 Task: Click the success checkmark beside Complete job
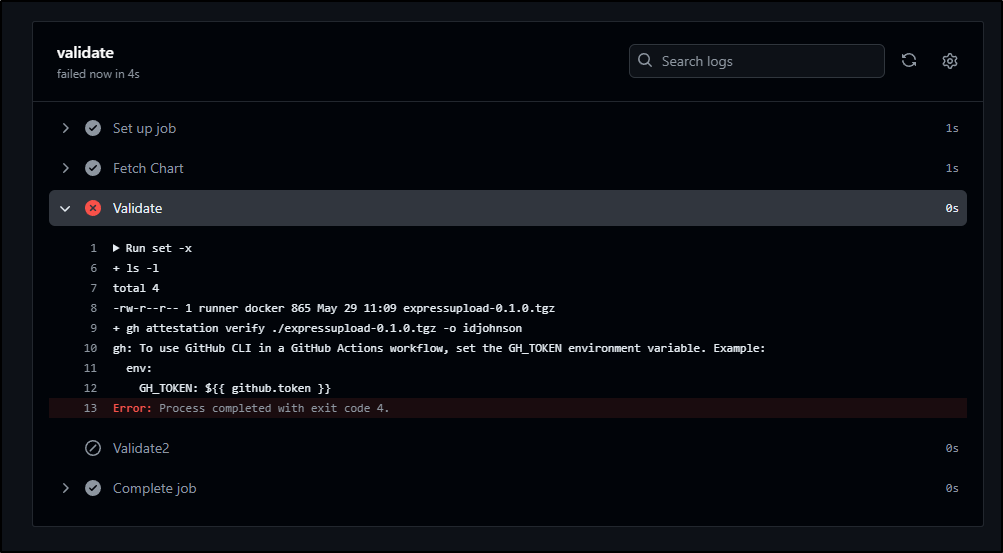point(93,488)
